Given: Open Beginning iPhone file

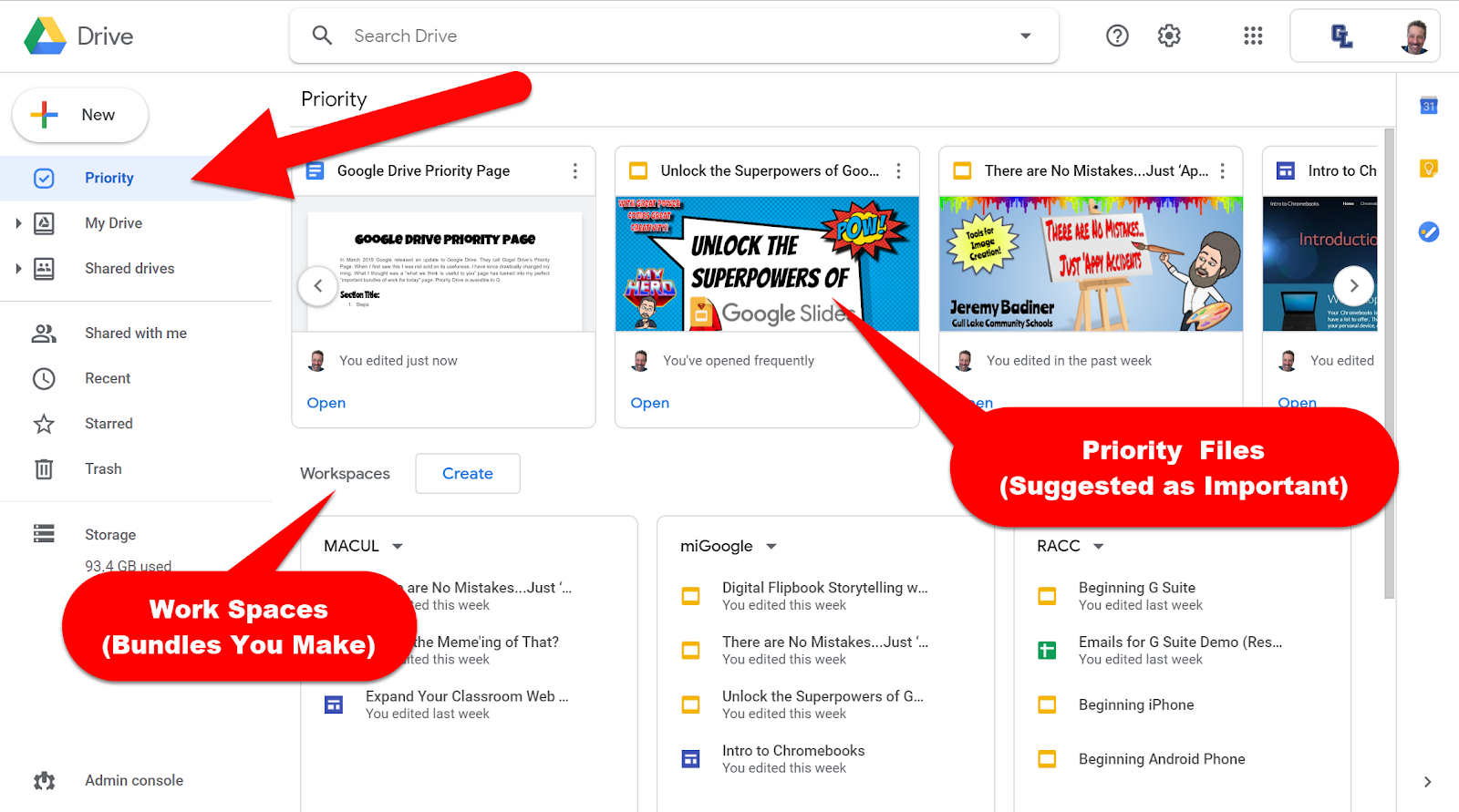Looking at the screenshot, I should point(1136,704).
